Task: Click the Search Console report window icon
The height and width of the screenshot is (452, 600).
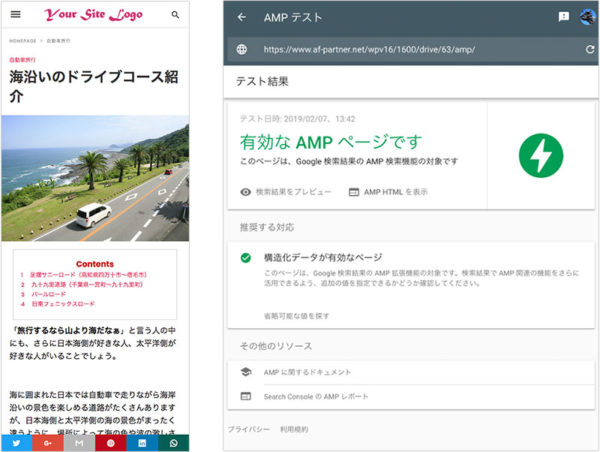Action: coord(246,397)
